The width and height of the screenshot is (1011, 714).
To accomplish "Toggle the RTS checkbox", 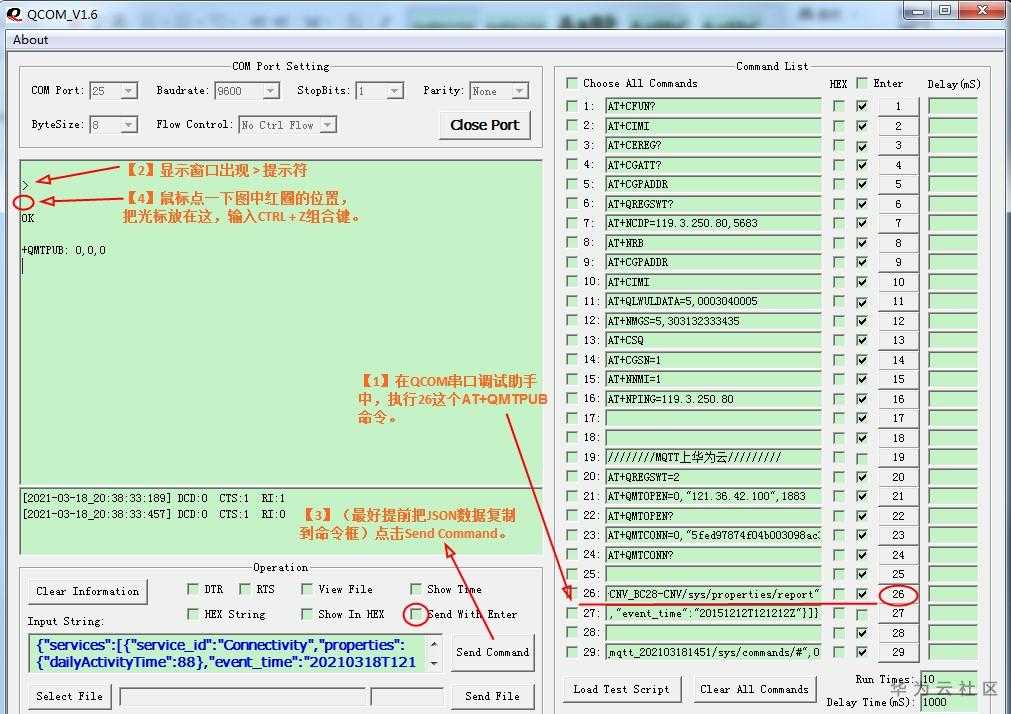I will click(x=244, y=589).
